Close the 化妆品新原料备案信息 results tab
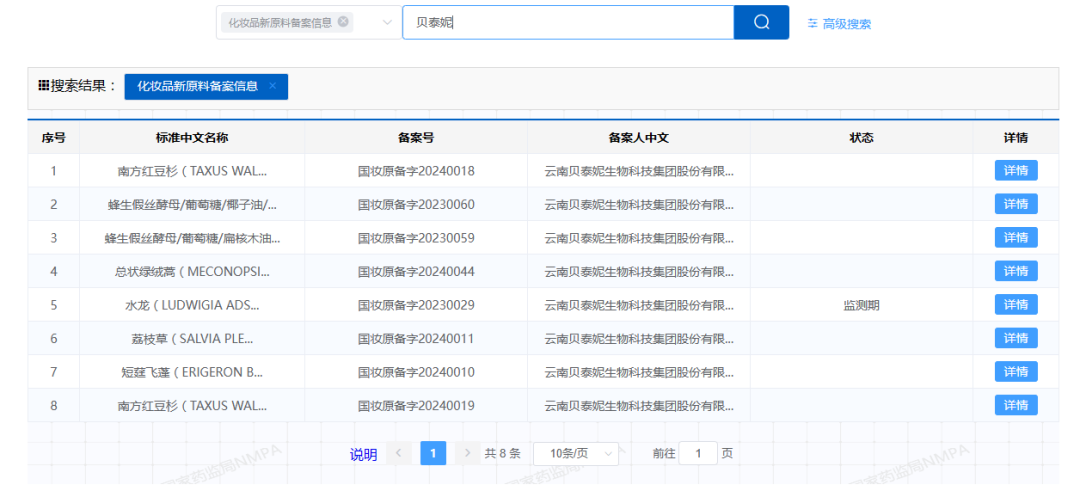The image size is (1080, 497). 272,86
